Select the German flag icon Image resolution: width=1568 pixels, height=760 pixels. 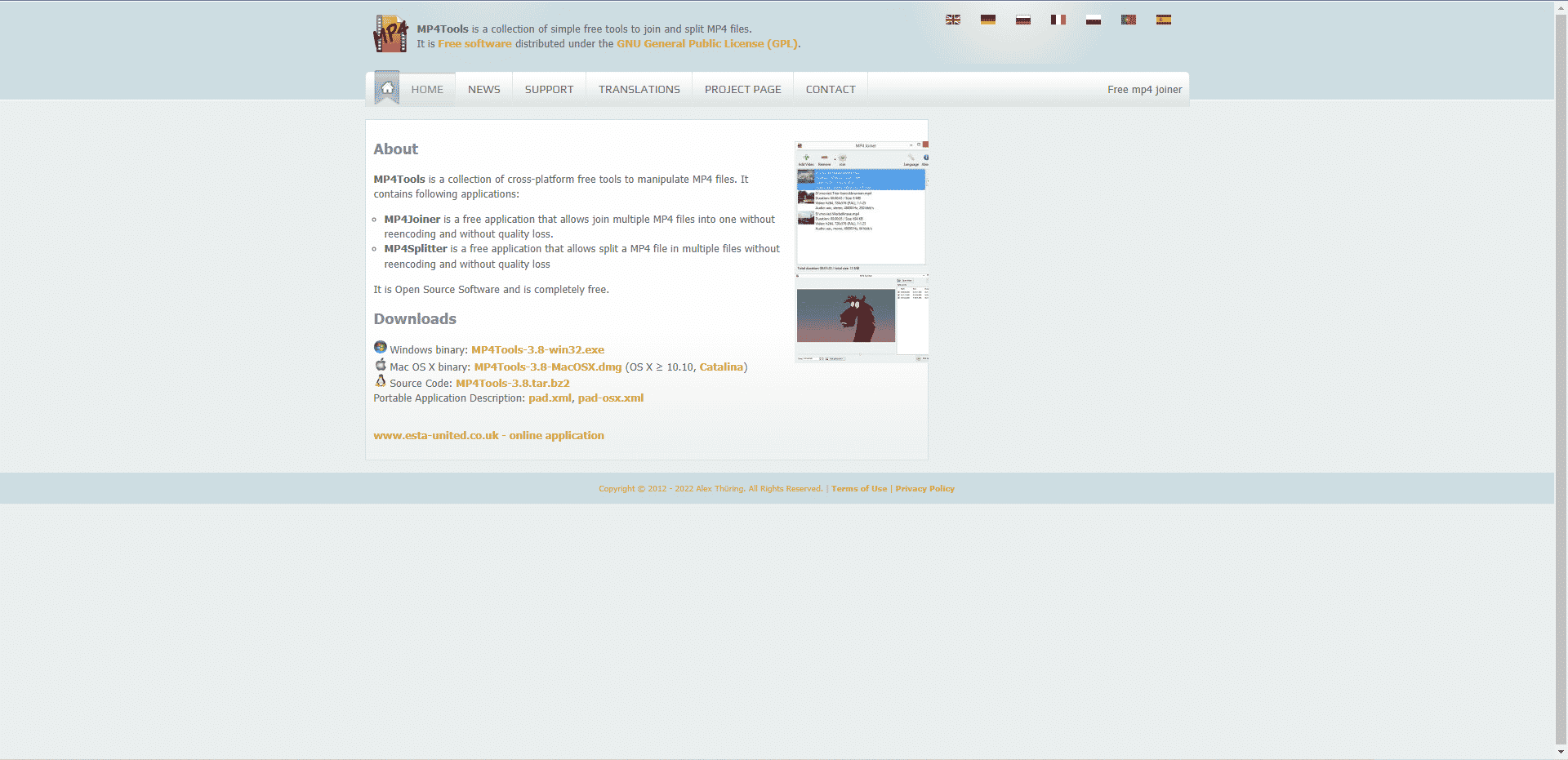988,20
